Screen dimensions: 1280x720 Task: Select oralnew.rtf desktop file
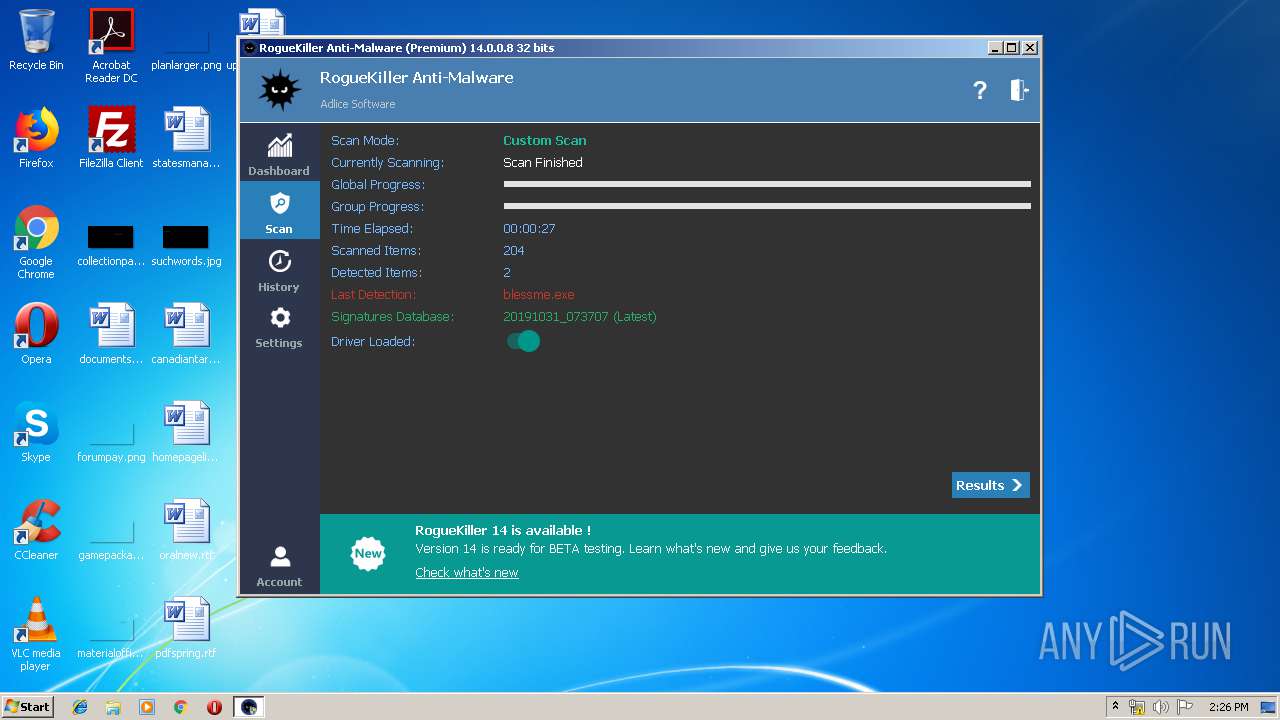tap(186, 530)
